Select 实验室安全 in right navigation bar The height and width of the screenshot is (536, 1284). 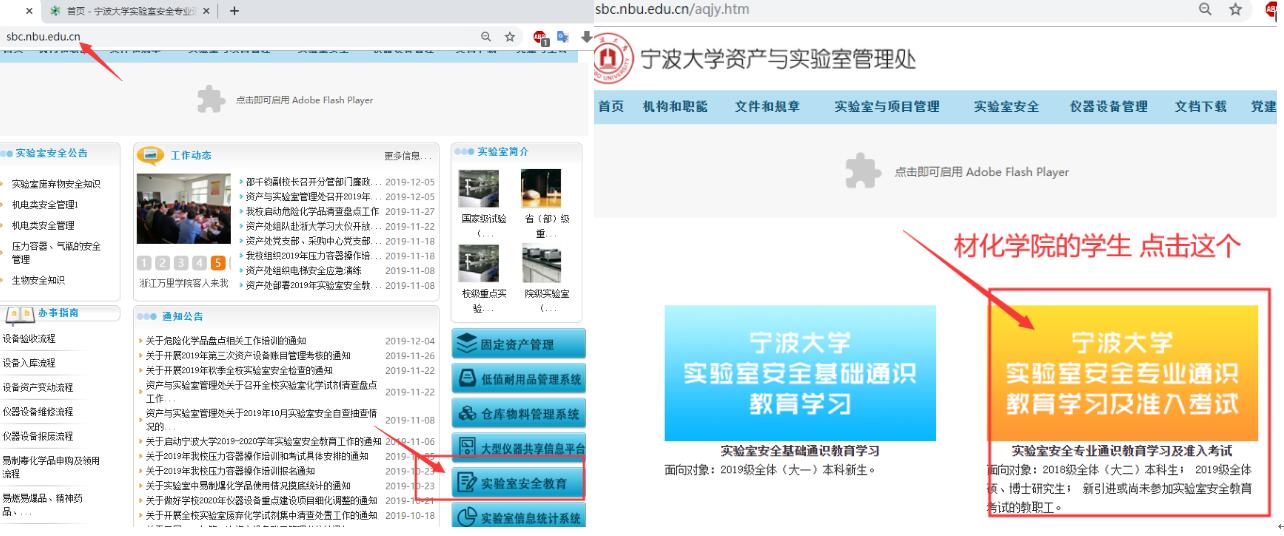pyautogui.click(x=1006, y=107)
